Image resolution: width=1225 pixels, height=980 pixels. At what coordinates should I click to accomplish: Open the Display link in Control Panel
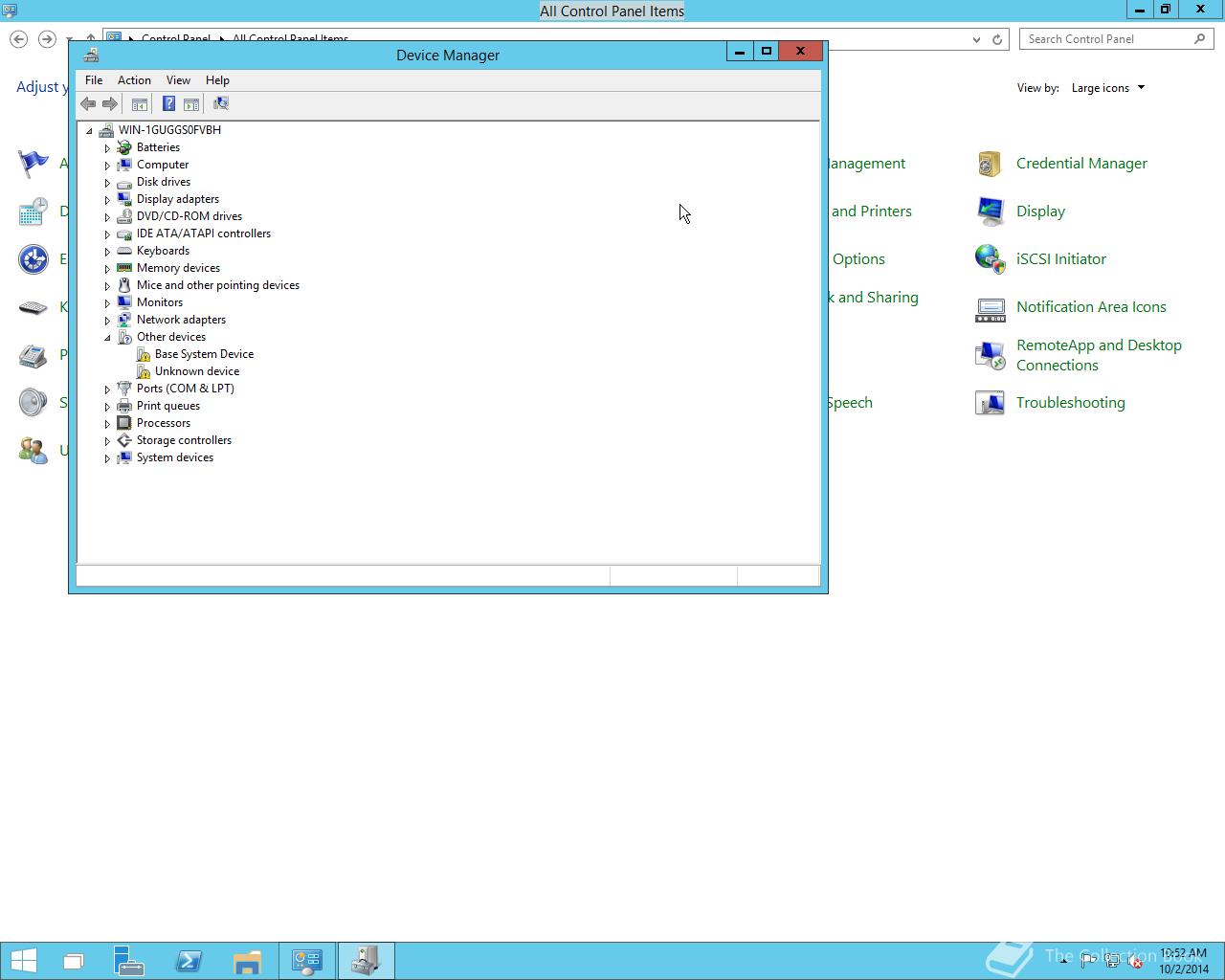pos(1040,212)
